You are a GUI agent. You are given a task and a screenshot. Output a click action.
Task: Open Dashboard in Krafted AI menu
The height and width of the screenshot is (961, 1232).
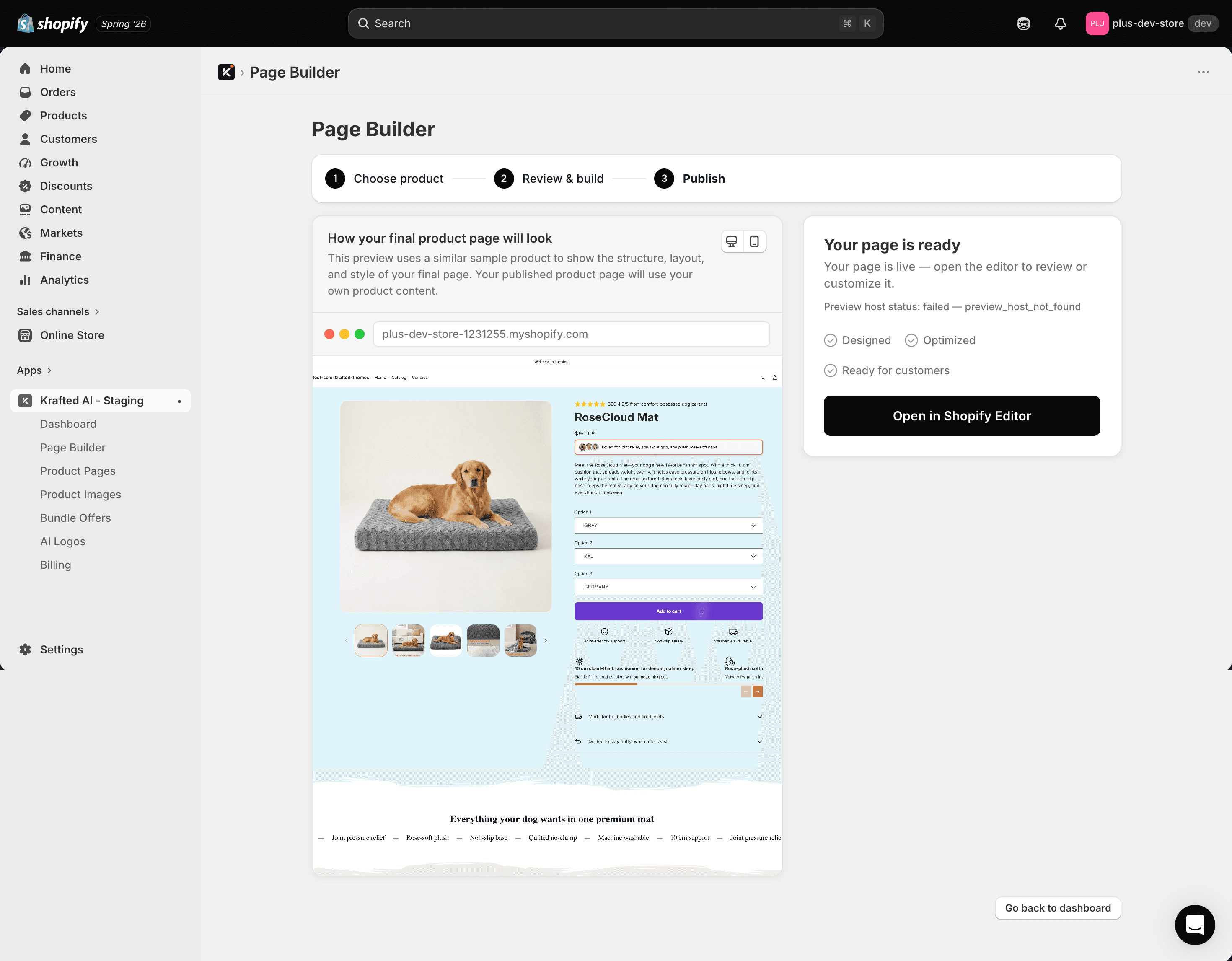click(68, 425)
